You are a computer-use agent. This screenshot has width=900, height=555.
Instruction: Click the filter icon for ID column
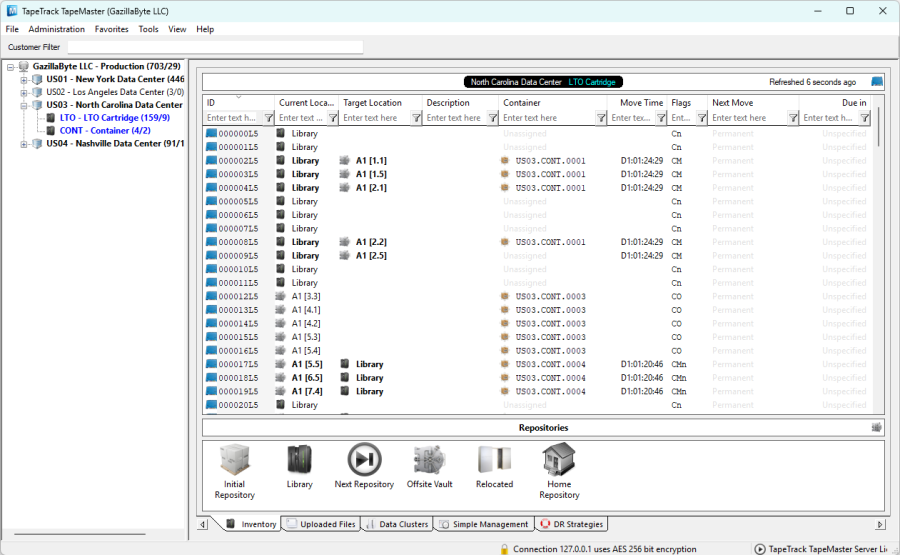tap(269, 118)
